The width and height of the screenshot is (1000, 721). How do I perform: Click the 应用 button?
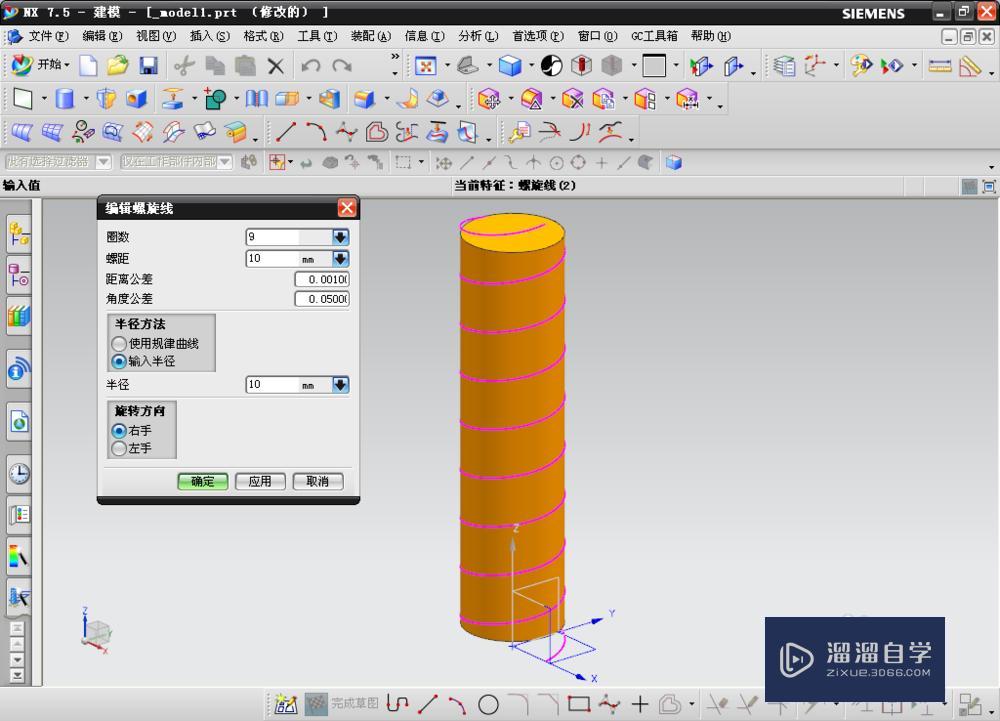[x=260, y=481]
